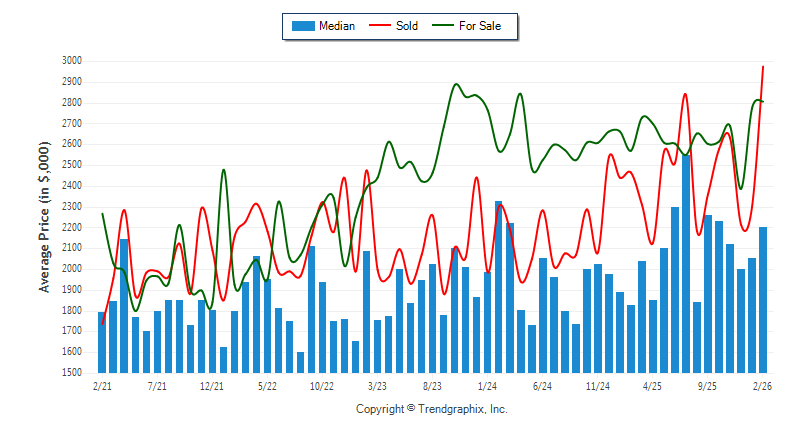Click the Trendgraphix copyright text

pyautogui.click(x=431, y=410)
